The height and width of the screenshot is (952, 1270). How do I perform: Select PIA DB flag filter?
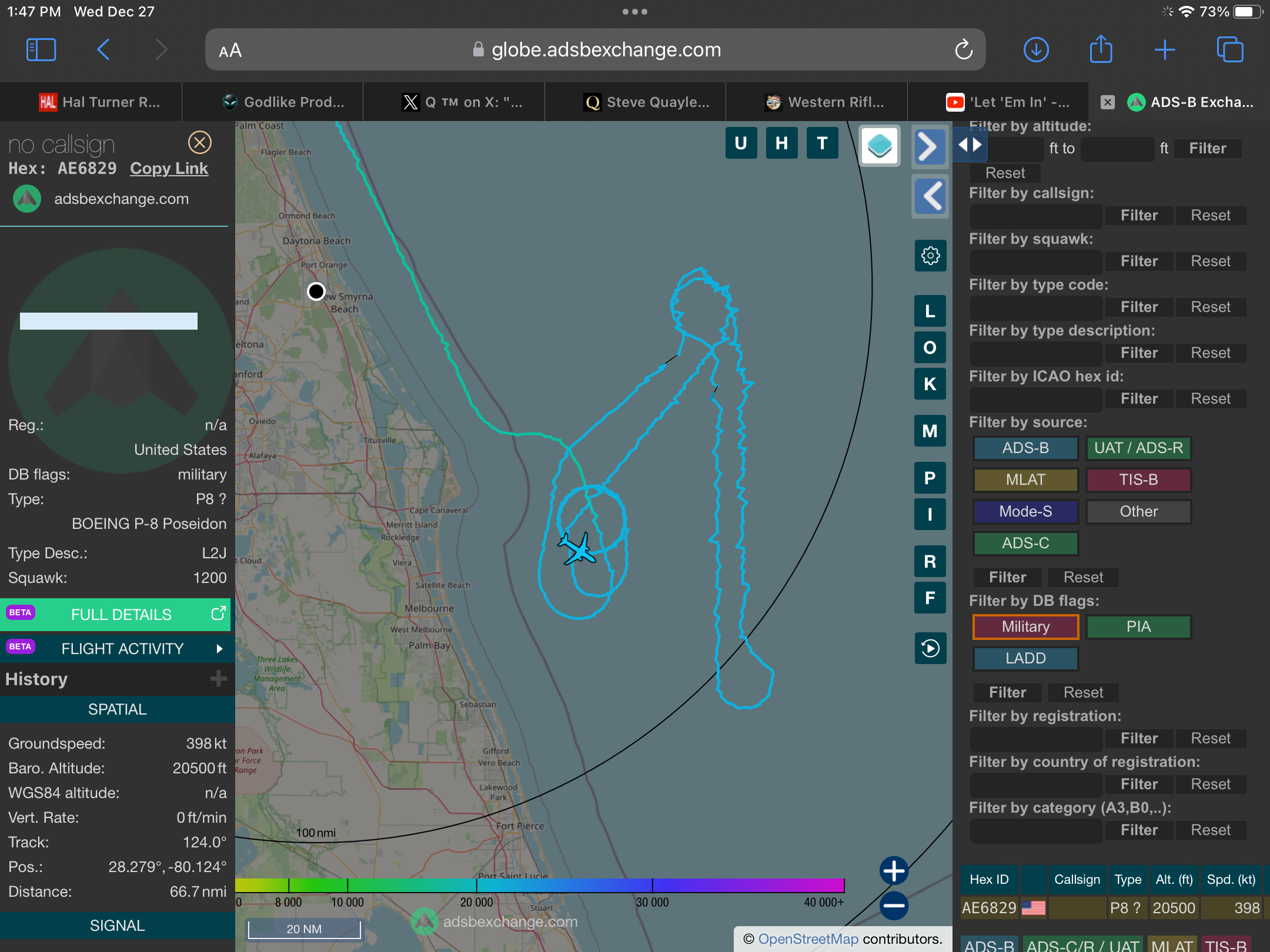tap(1138, 626)
